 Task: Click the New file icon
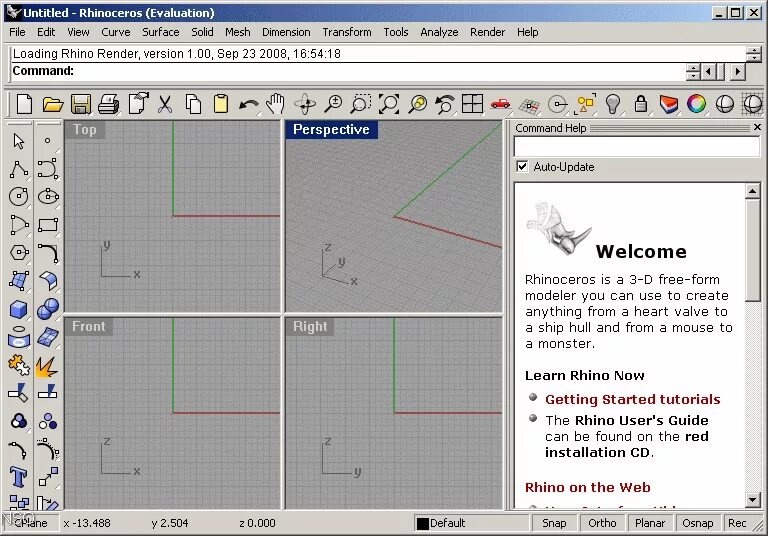tap(24, 104)
